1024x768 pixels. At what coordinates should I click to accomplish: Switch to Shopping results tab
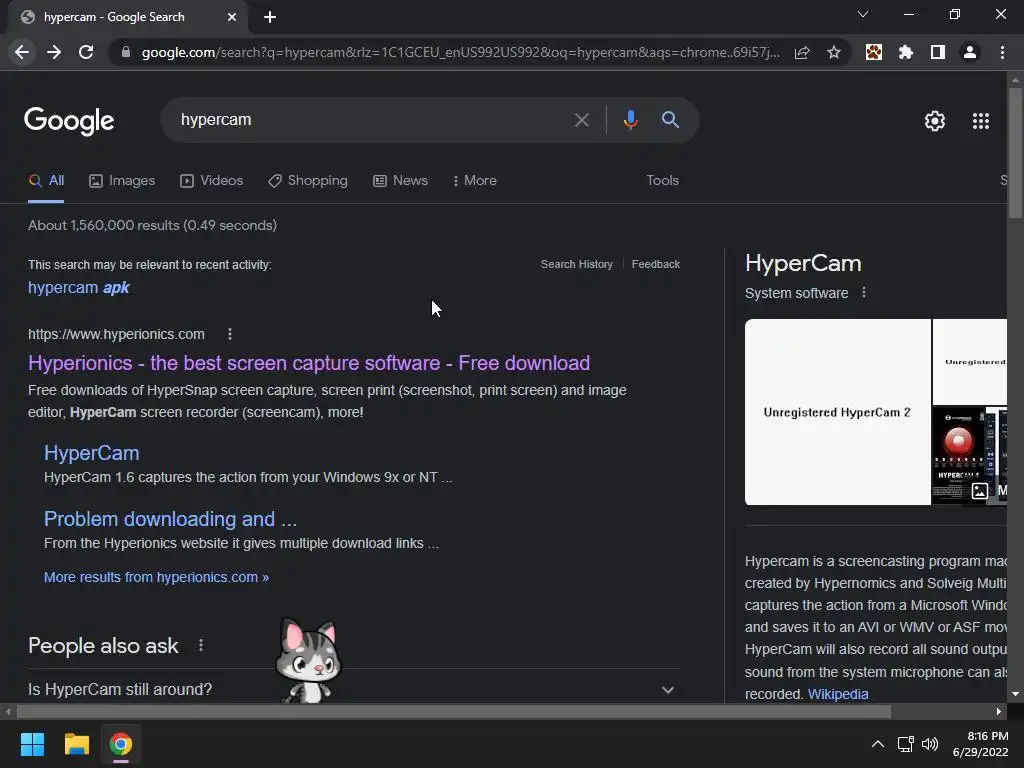(308, 181)
